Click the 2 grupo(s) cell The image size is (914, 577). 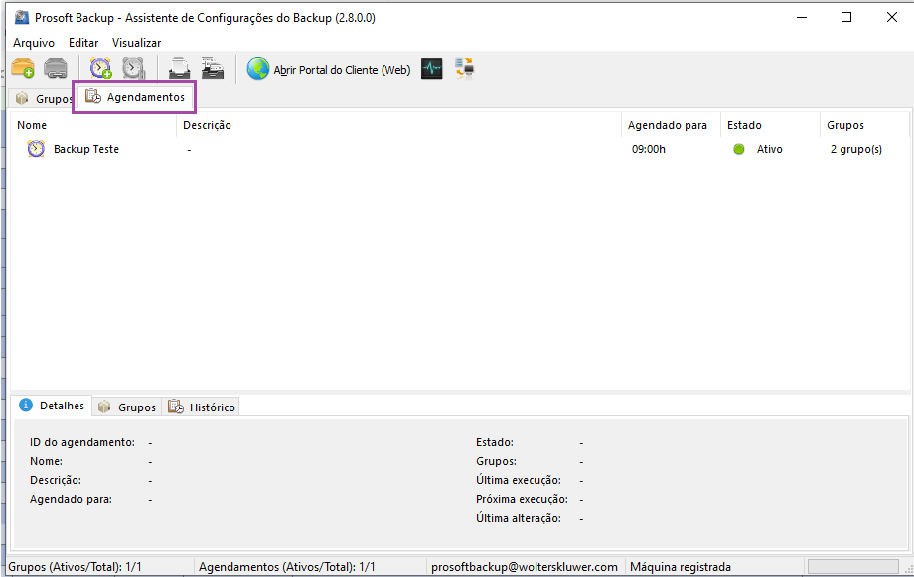pyautogui.click(x=856, y=149)
